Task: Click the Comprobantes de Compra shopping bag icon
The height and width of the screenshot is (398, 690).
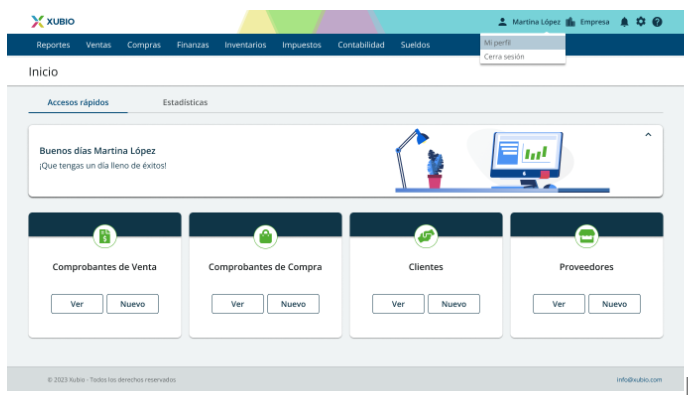Action: point(265,236)
